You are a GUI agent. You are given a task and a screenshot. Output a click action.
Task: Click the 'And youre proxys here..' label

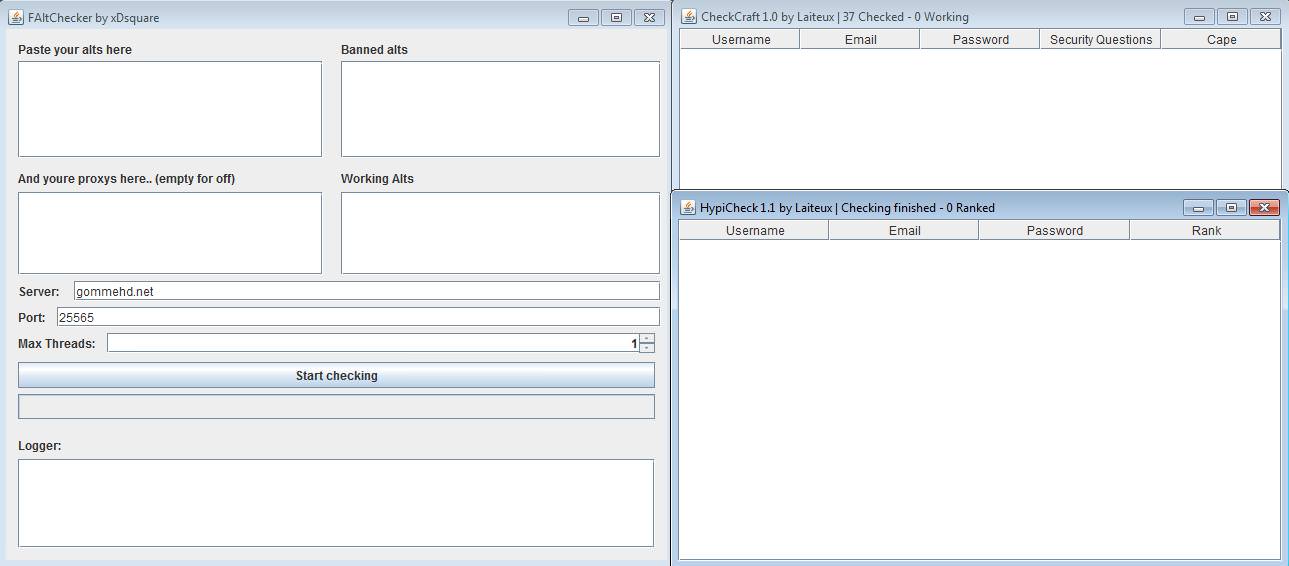(x=126, y=178)
